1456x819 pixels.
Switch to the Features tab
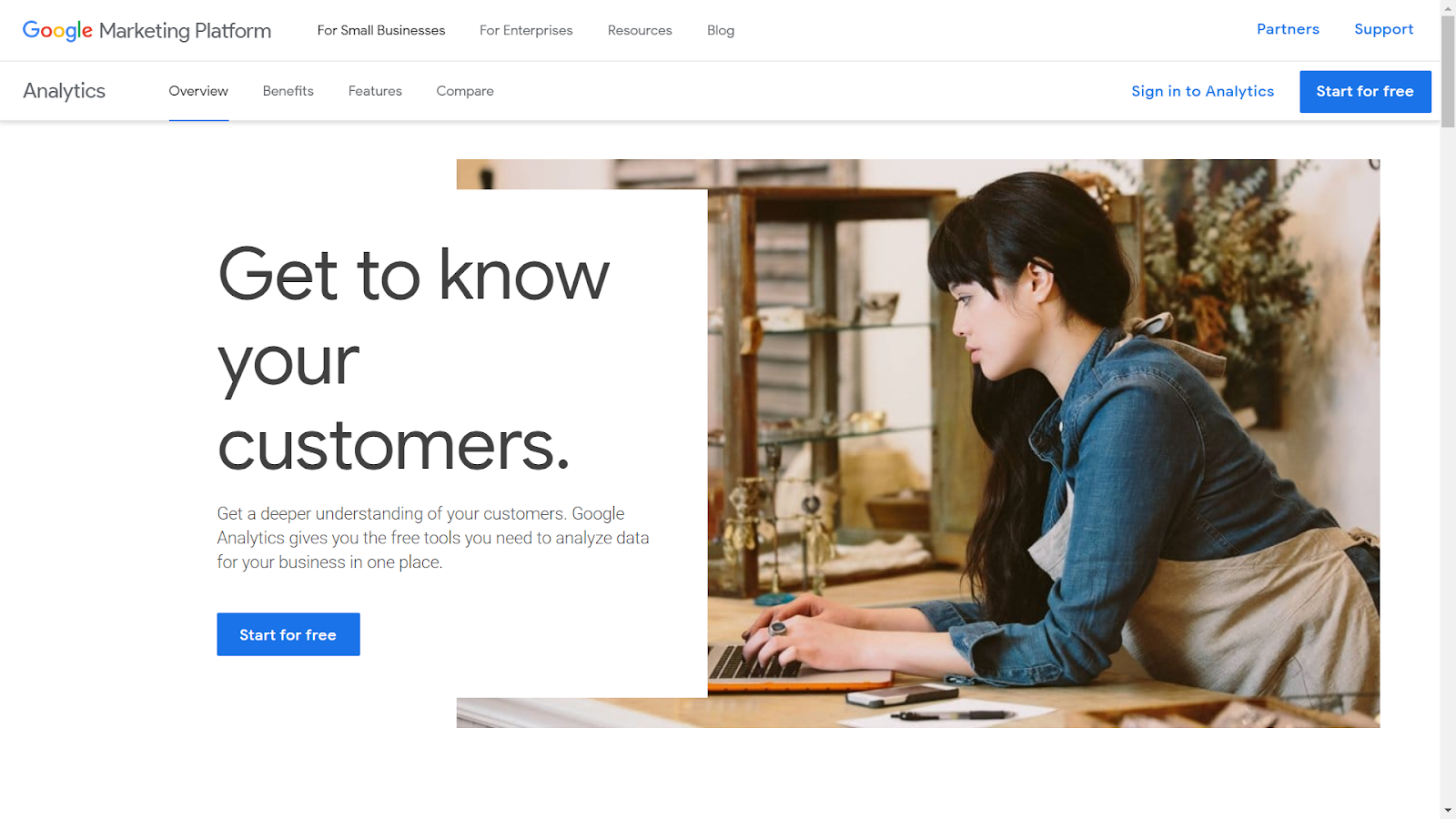pyautogui.click(x=375, y=91)
